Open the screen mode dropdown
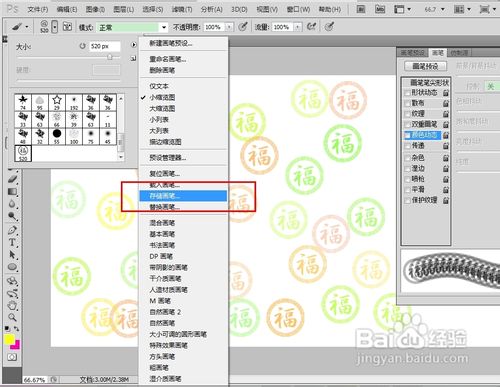 coord(488,9)
